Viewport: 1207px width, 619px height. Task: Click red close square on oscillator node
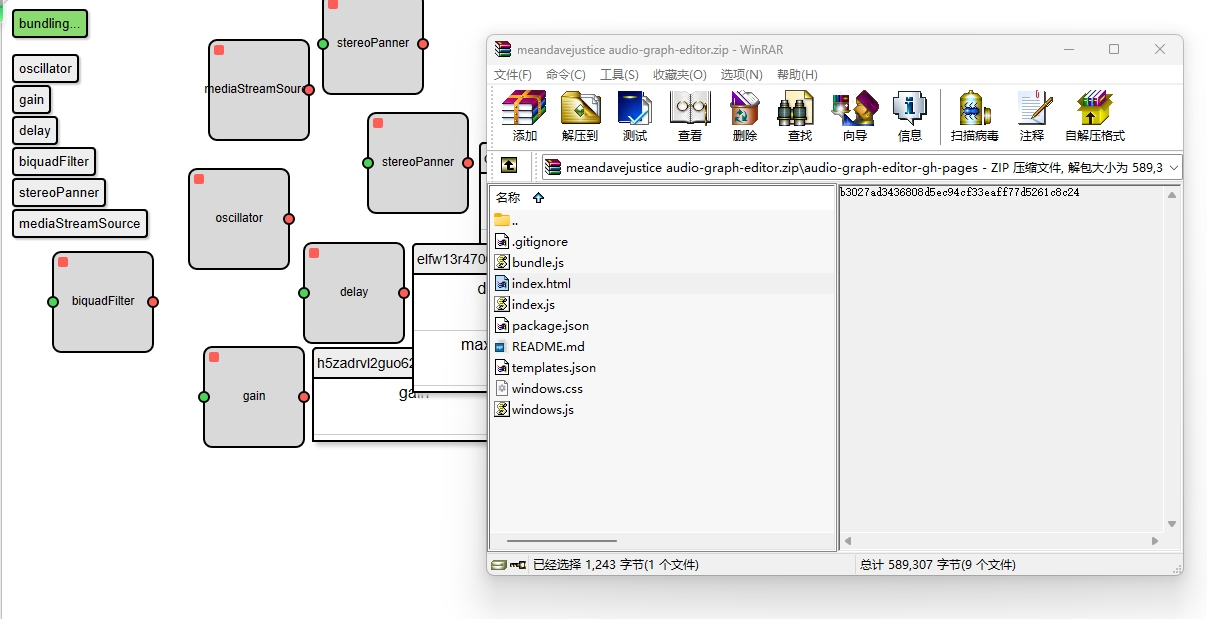tap(199, 179)
